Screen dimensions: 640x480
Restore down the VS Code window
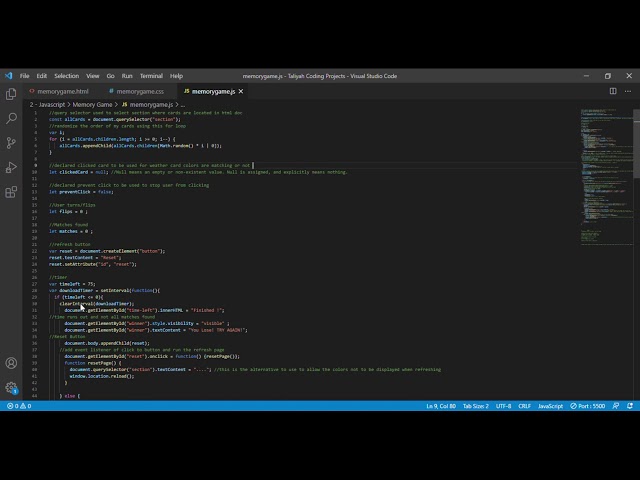tap(608, 76)
